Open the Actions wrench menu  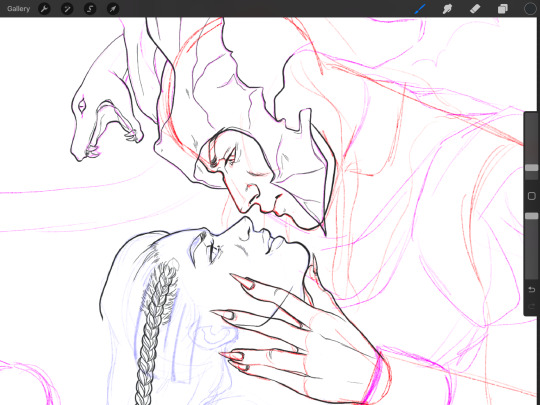[44, 9]
